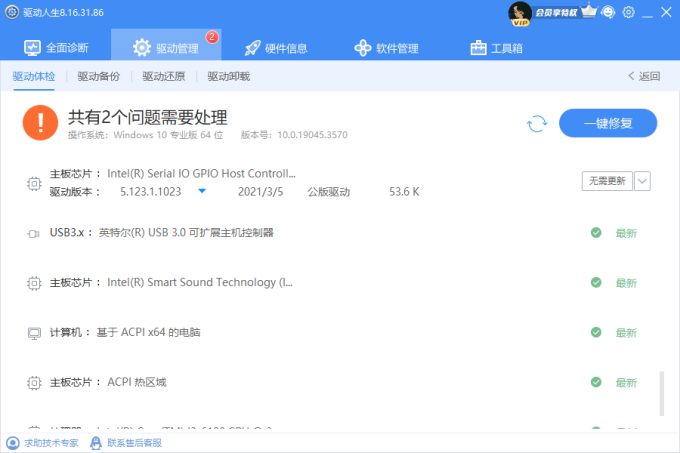The width and height of the screenshot is (680, 453).
Task: Click the refresh rescan icon
Action: tap(537, 123)
